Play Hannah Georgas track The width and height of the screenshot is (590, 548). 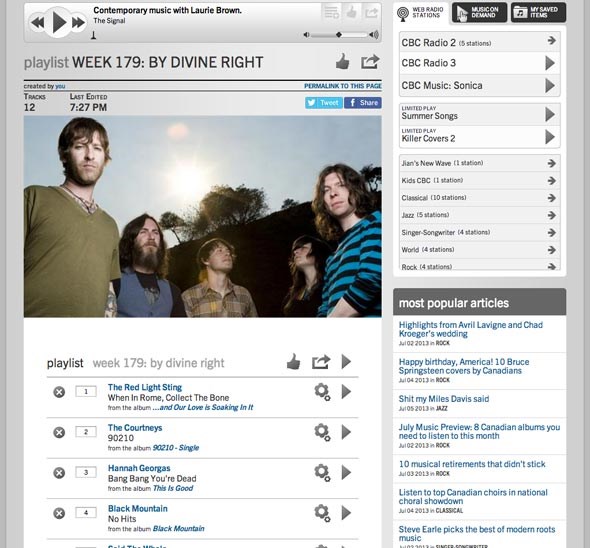346,472
